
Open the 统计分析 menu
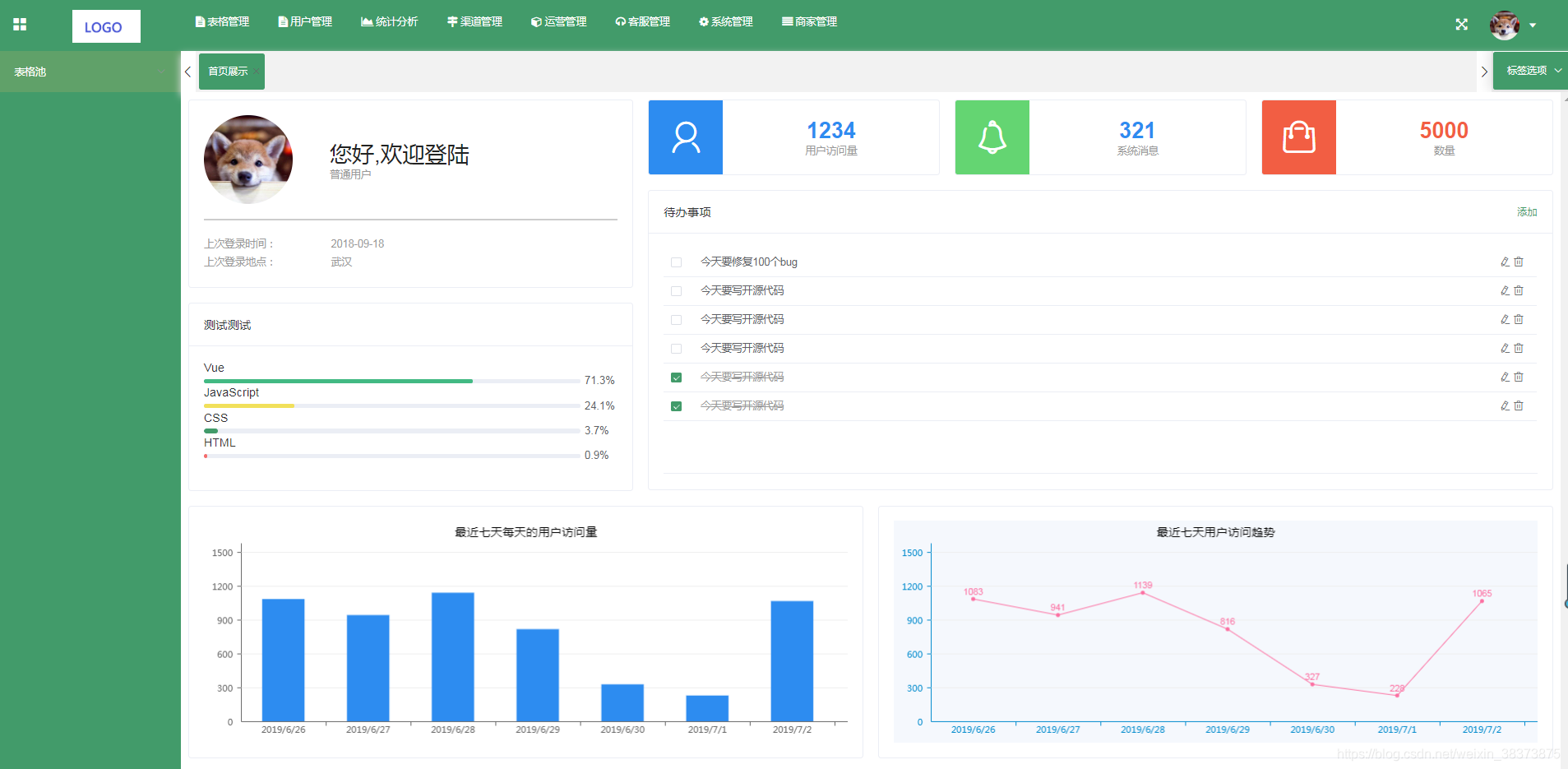[390, 22]
